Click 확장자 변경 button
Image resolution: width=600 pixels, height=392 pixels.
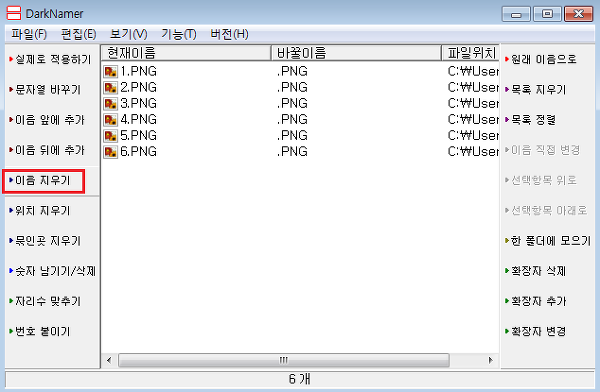[535, 332]
